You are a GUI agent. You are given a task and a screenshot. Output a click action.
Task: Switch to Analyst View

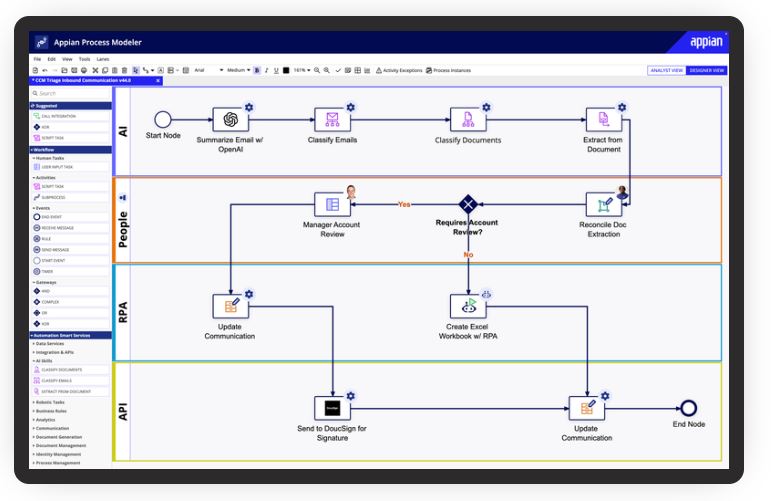pyautogui.click(x=667, y=70)
